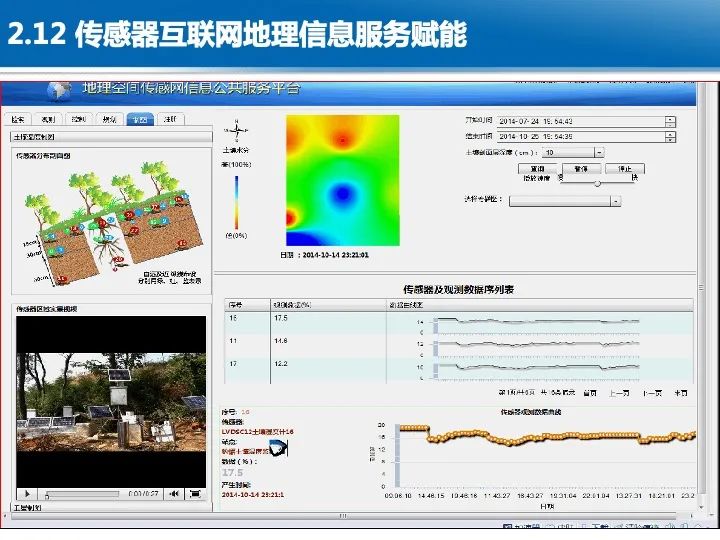Open the empty selection dropdown below speed slider

click(565, 201)
